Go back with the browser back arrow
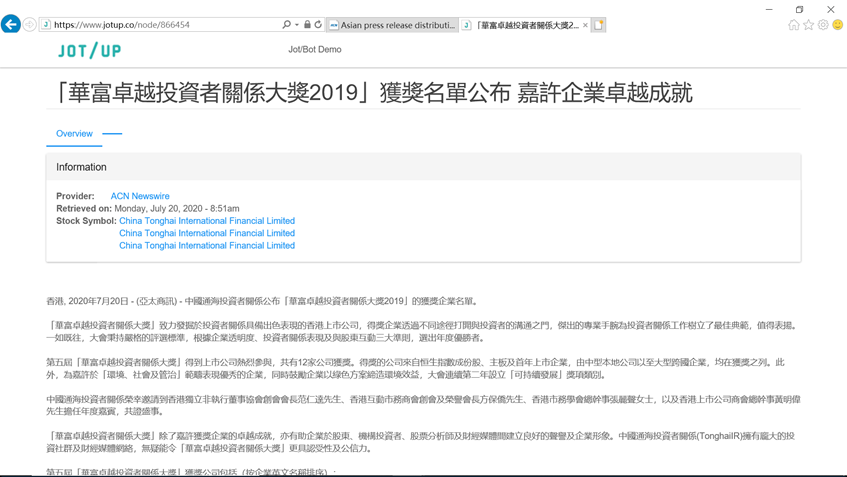The width and height of the screenshot is (847, 477). 11,24
